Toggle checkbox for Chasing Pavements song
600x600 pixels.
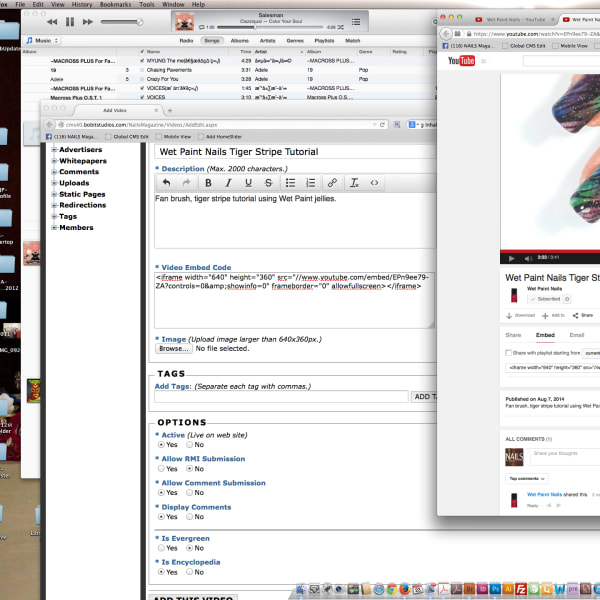(142, 70)
